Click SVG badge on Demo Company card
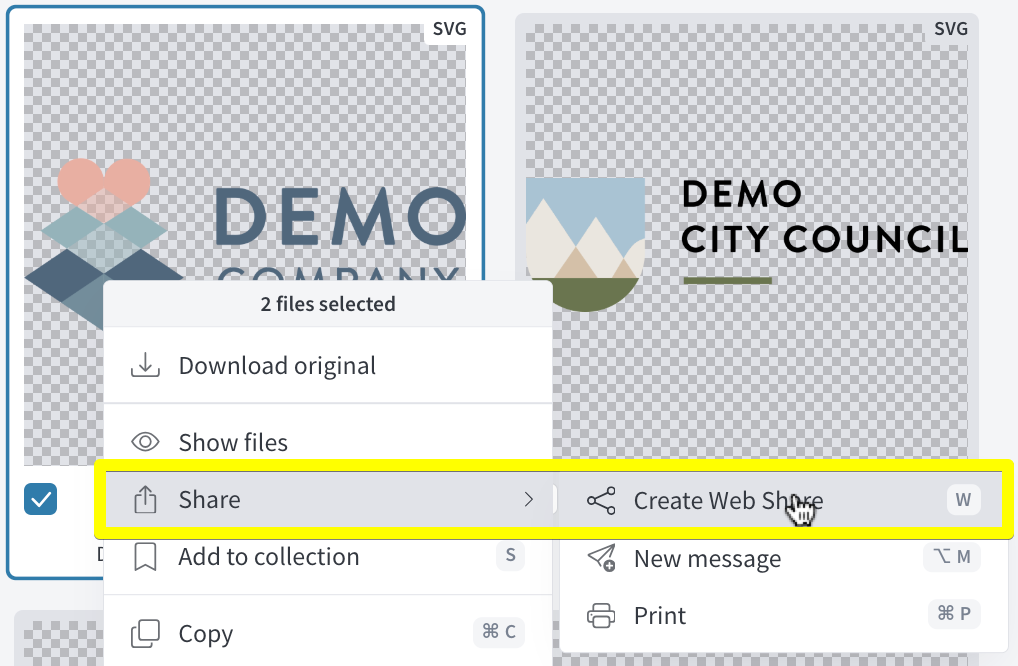Screen dimensions: 1018x666 tap(449, 29)
